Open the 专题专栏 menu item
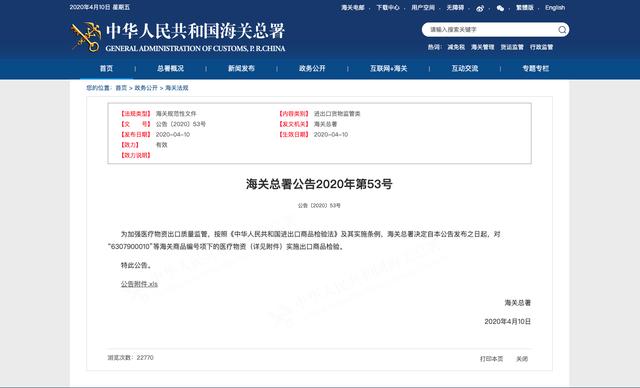The image size is (640, 388). 536,69
